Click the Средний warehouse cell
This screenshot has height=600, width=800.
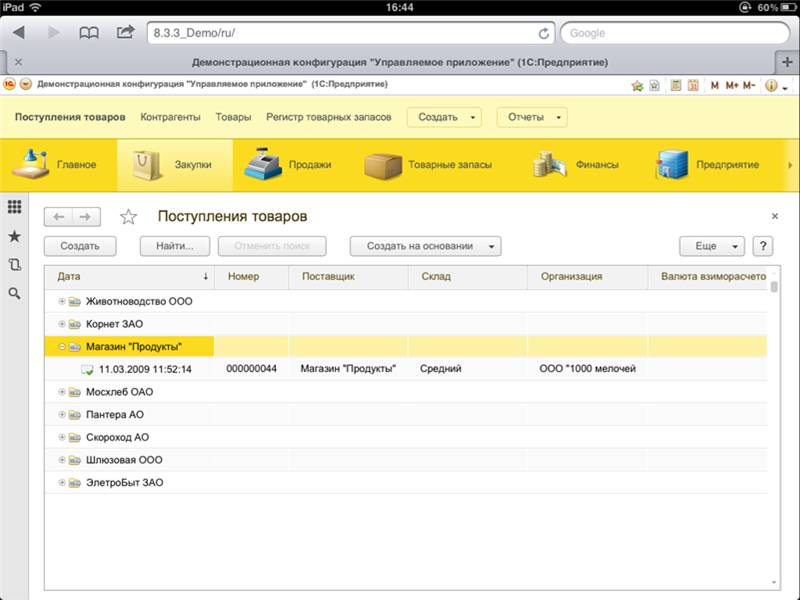441,369
